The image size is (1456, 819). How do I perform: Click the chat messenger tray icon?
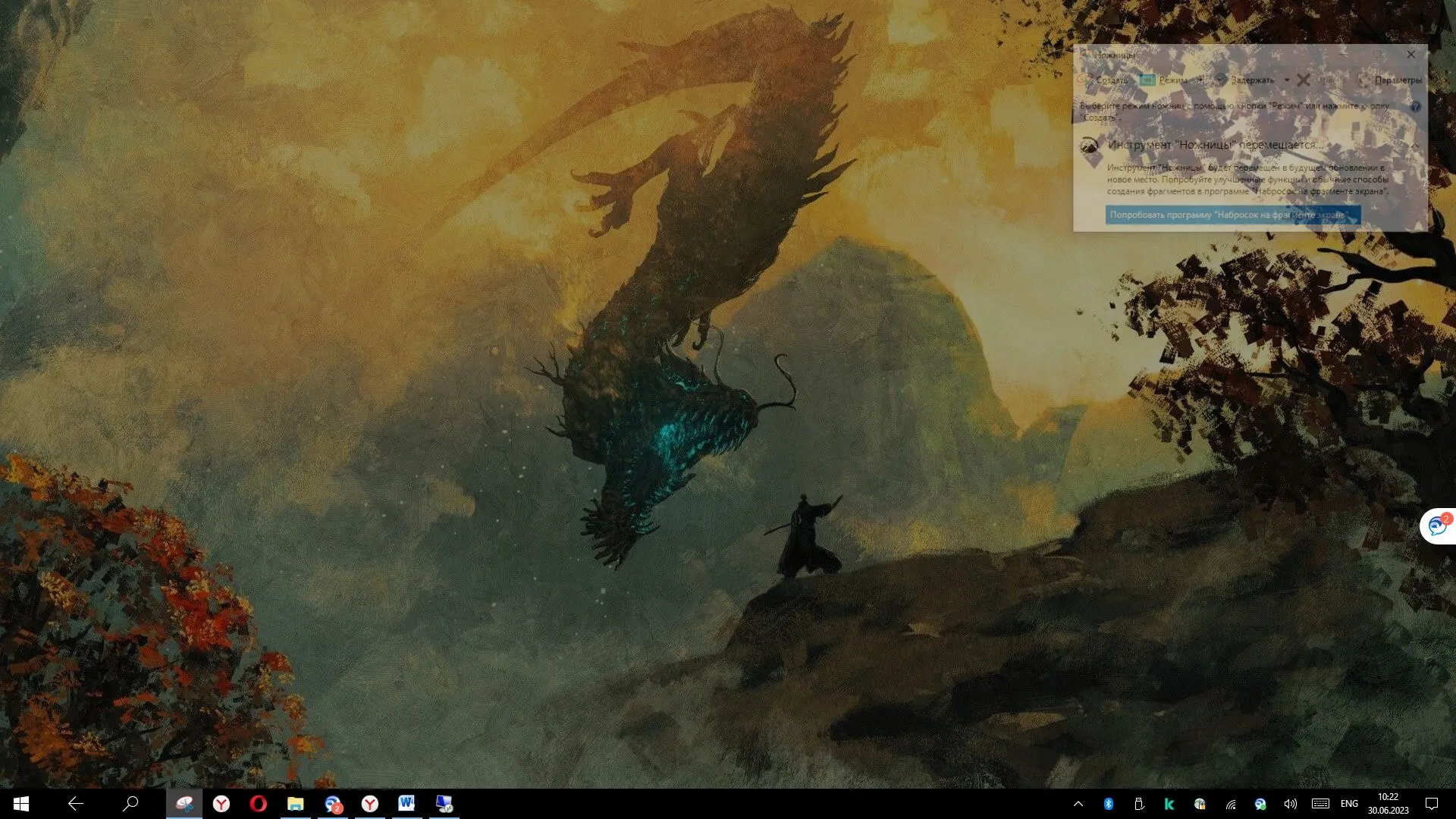[x=1260, y=804]
